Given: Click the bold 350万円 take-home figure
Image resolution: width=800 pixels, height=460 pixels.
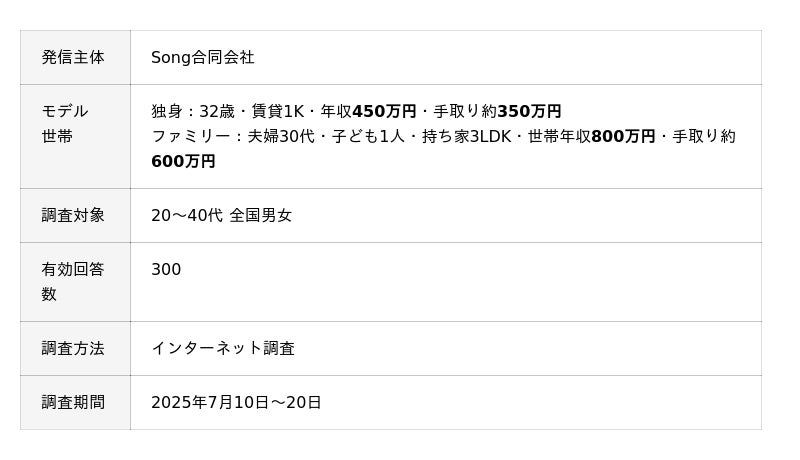Looking at the screenshot, I should point(529,111).
